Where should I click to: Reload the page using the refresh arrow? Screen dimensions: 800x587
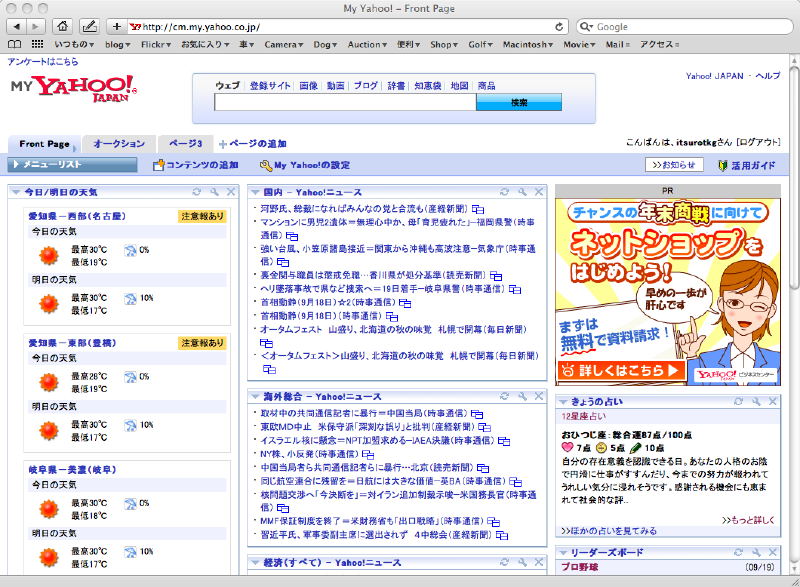pos(559,27)
